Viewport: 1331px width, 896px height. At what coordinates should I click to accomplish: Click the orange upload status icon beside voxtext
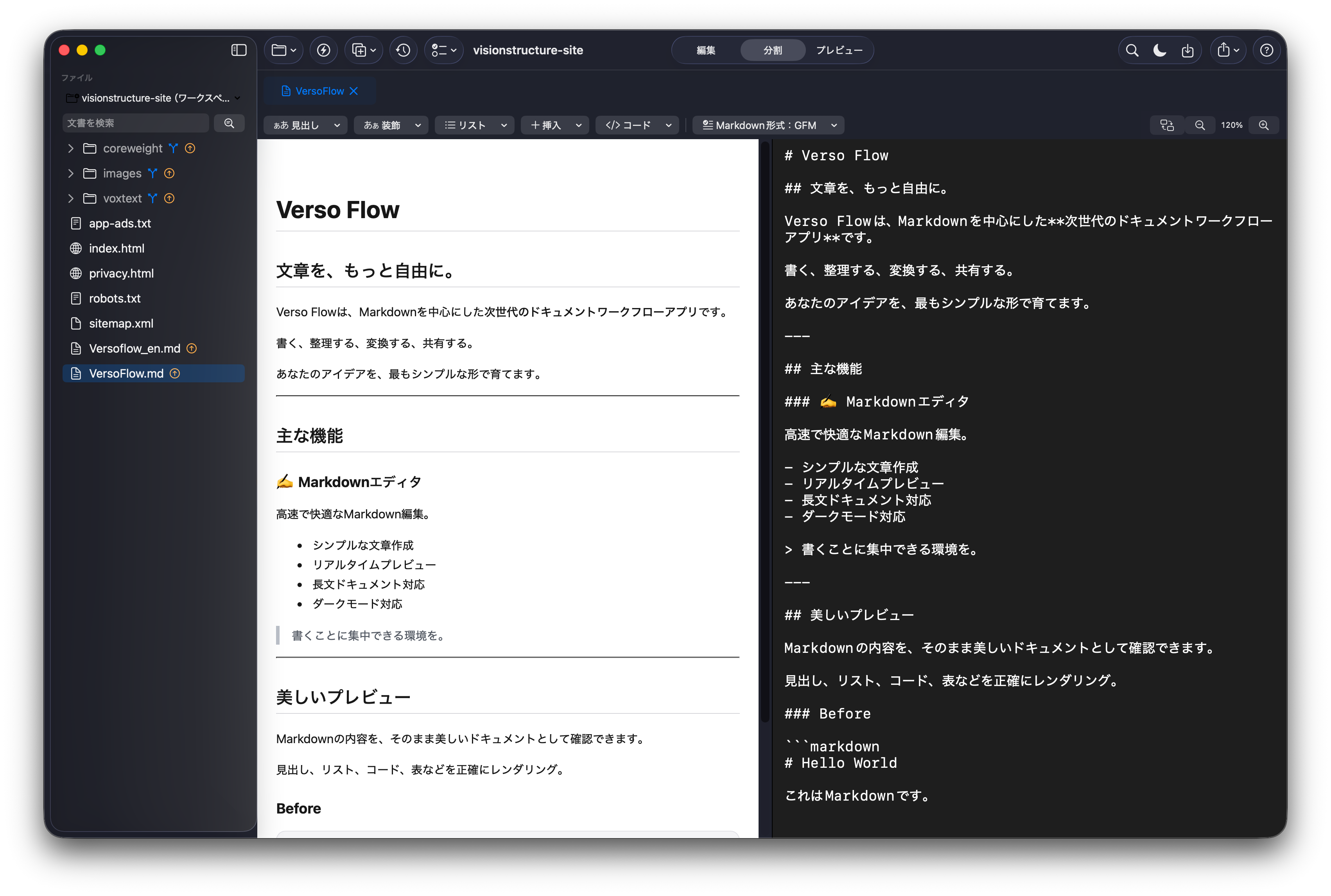coord(169,198)
